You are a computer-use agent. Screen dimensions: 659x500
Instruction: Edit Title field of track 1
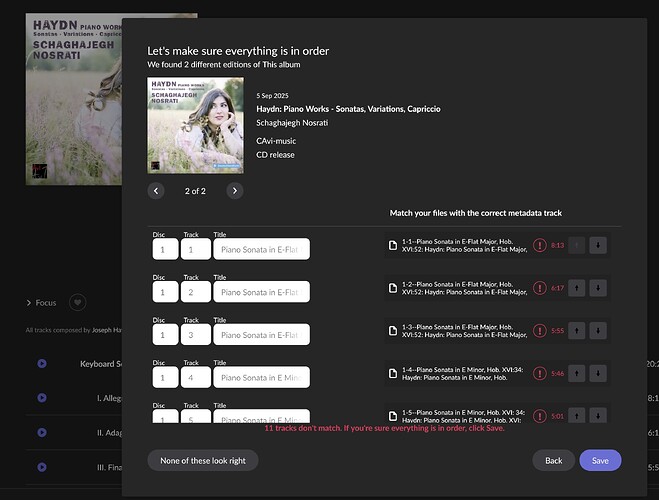(x=261, y=249)
